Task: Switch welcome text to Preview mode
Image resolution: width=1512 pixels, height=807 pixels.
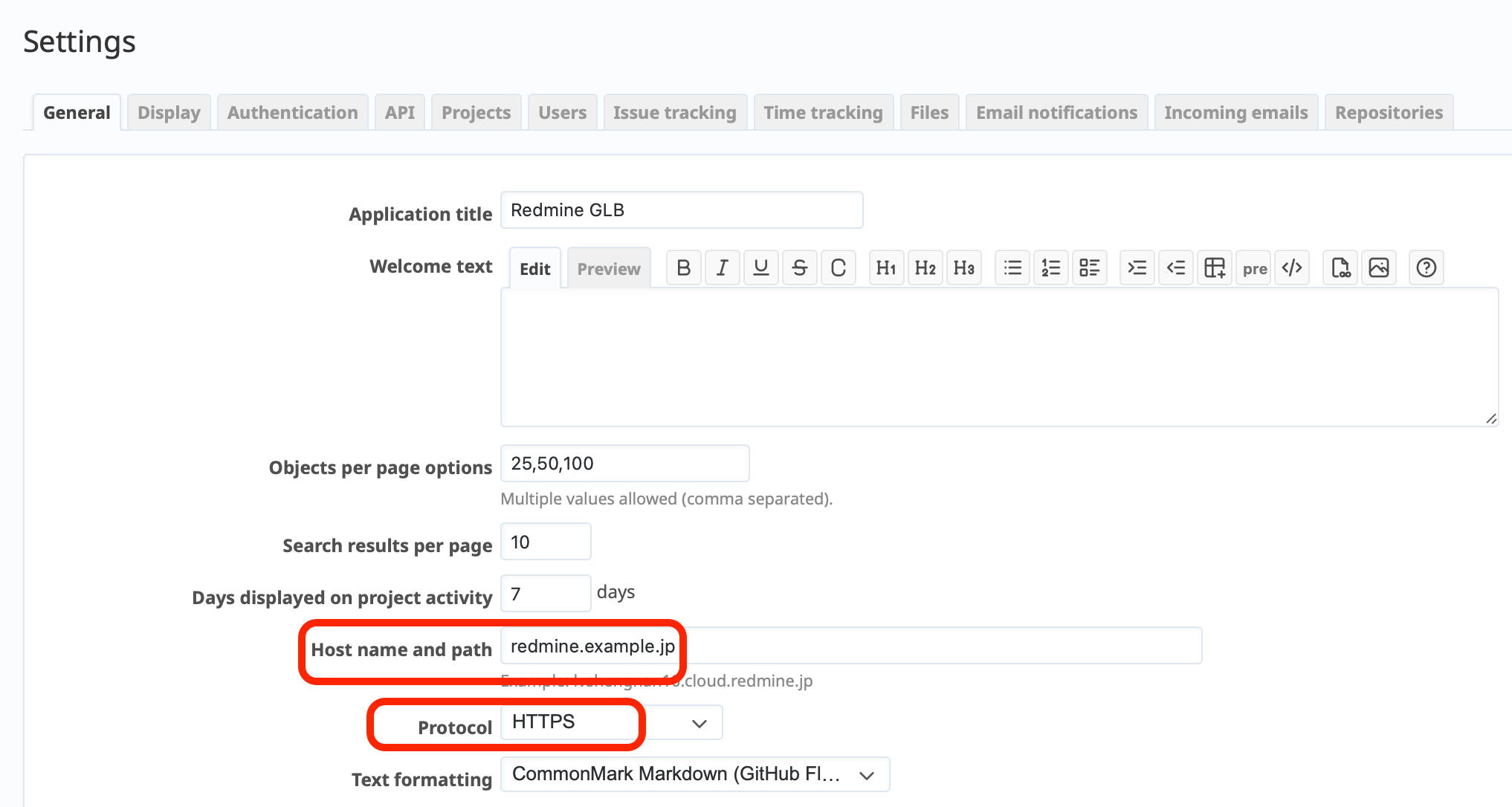Action: click(x=609, y=268)
